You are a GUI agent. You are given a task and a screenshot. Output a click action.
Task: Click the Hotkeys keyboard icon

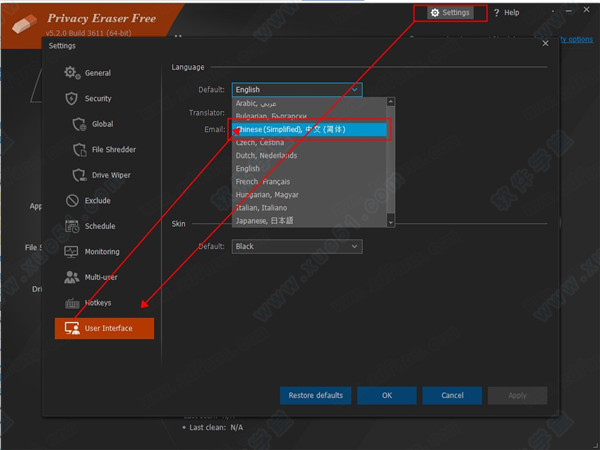pyautogui.click(x=71, y=303)
